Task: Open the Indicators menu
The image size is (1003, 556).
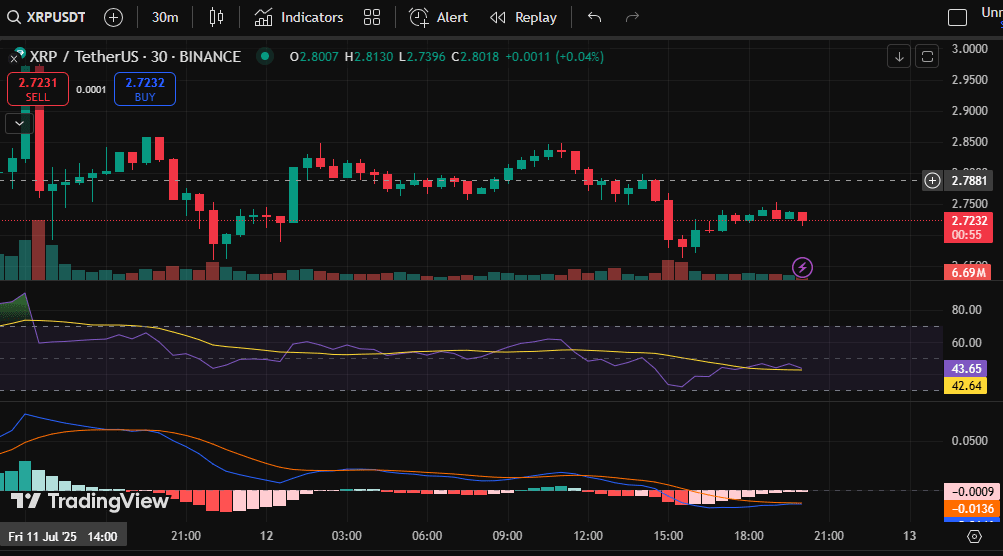Action: [298, 17]
